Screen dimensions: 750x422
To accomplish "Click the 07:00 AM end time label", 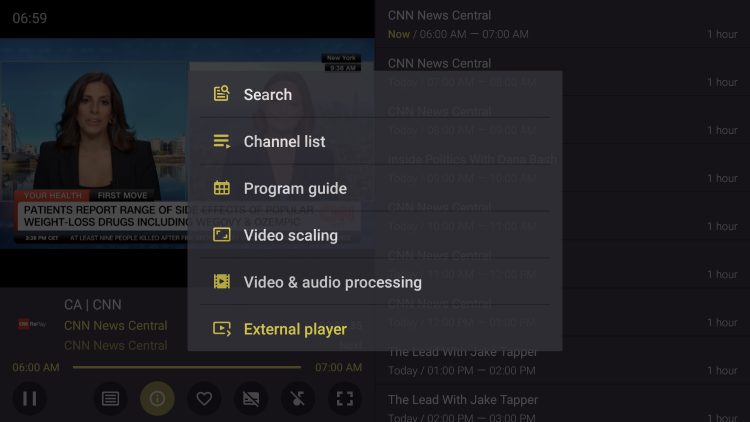I will click(x=338, y=367).
